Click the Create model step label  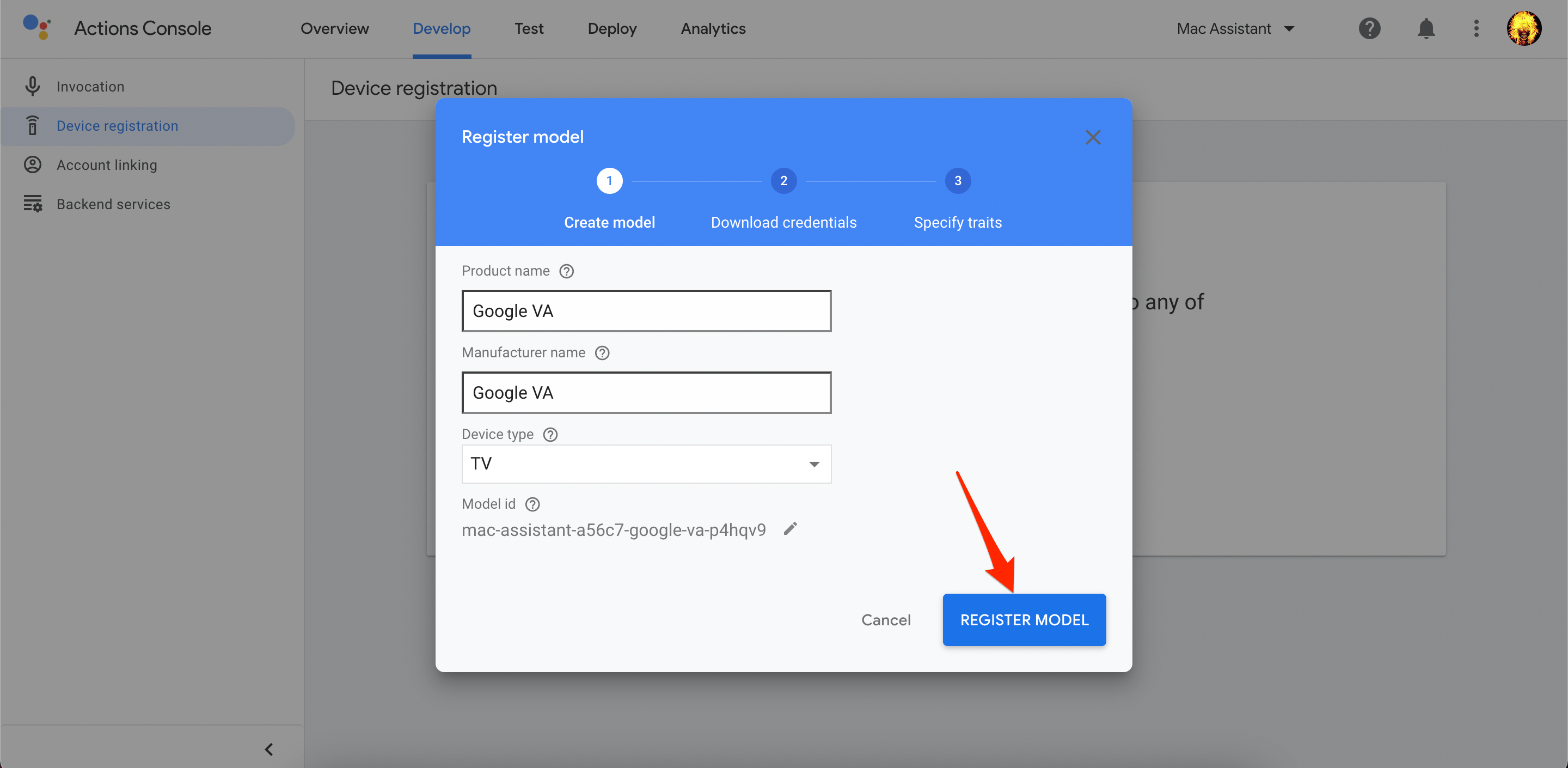(x=609, y=223)
